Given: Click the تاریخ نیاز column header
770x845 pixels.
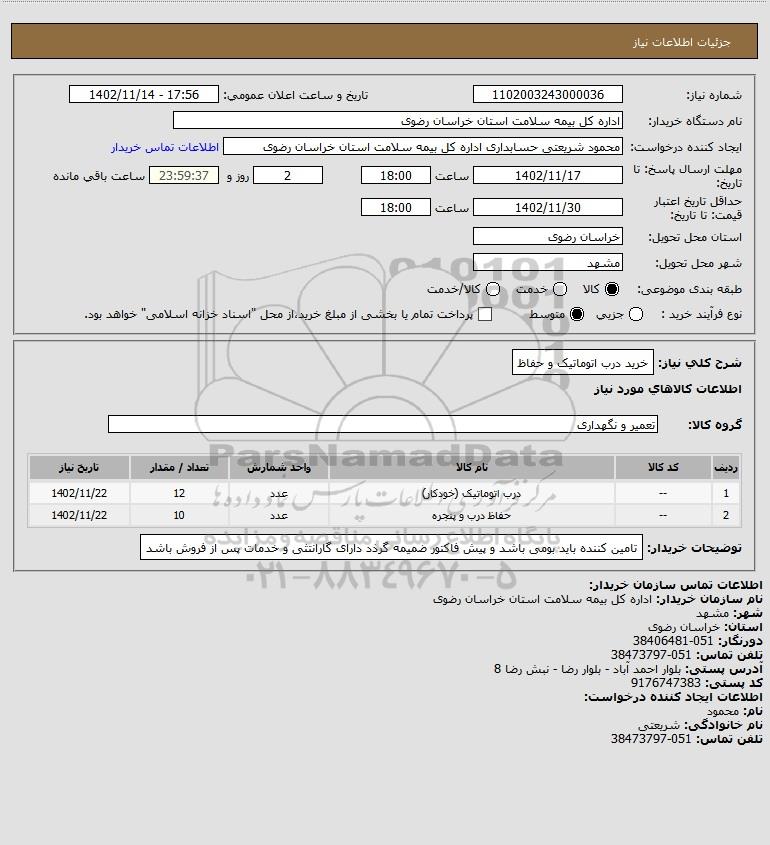Looking at the screenshot, I should [x=79, y=467].
